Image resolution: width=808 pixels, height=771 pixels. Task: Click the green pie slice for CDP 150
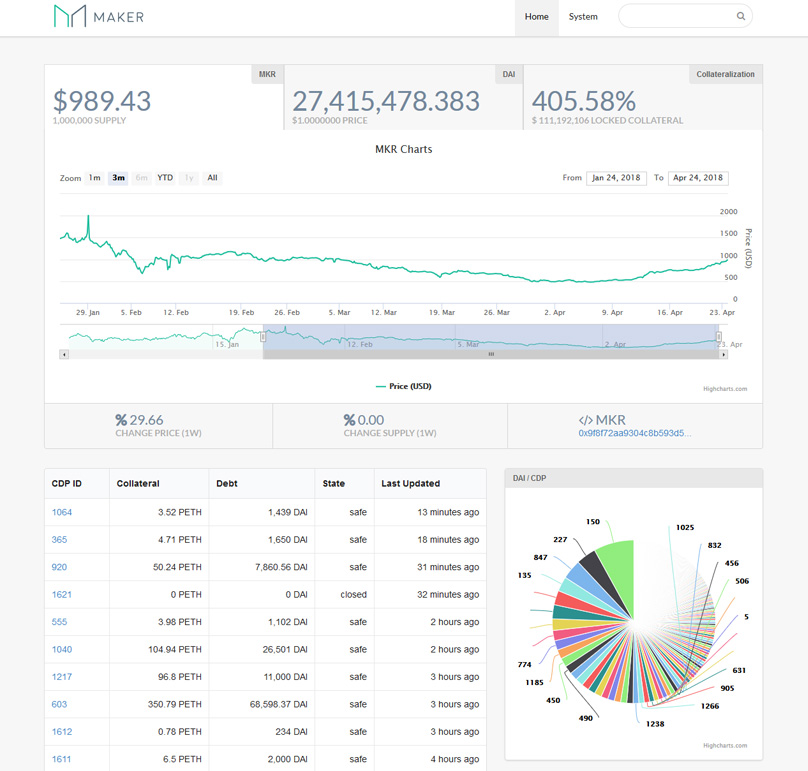(x=620, y=569)
